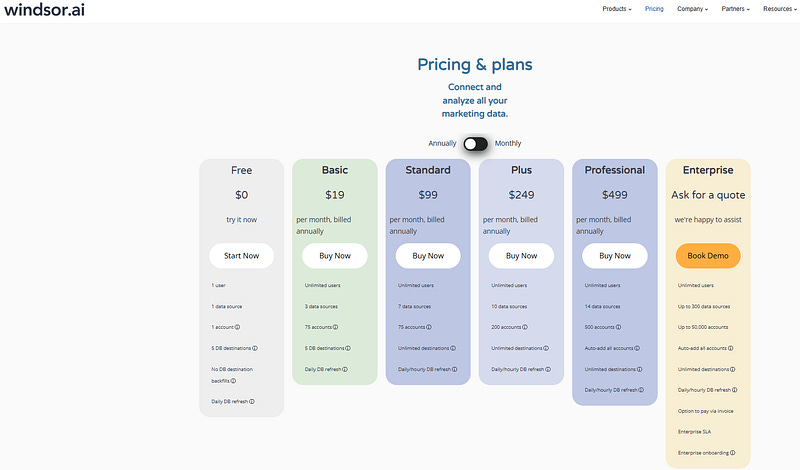Click info icon beside Standard plan's 75 accounts

point(429,327)
